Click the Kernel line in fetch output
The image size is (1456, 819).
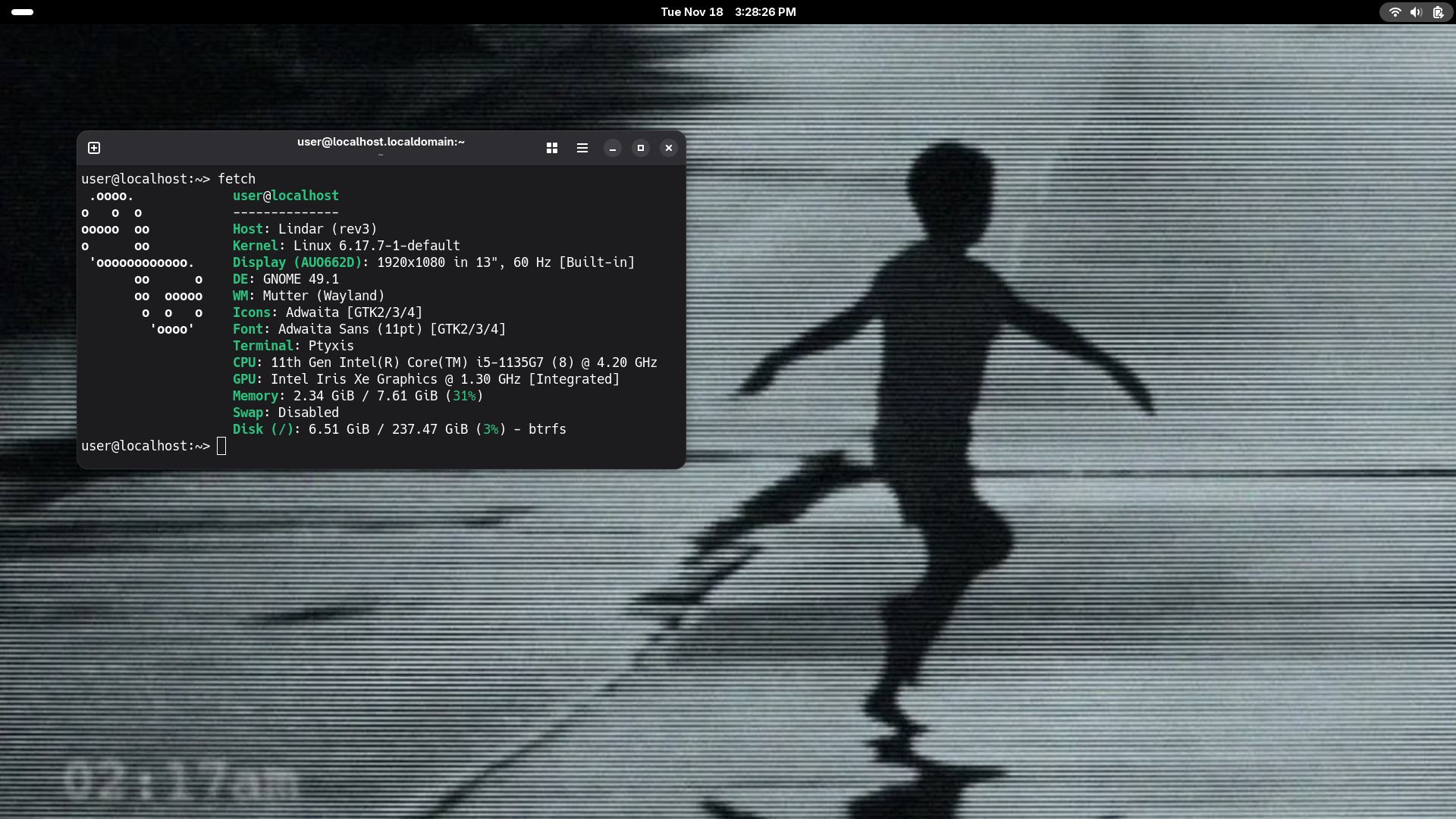point(346,246)
